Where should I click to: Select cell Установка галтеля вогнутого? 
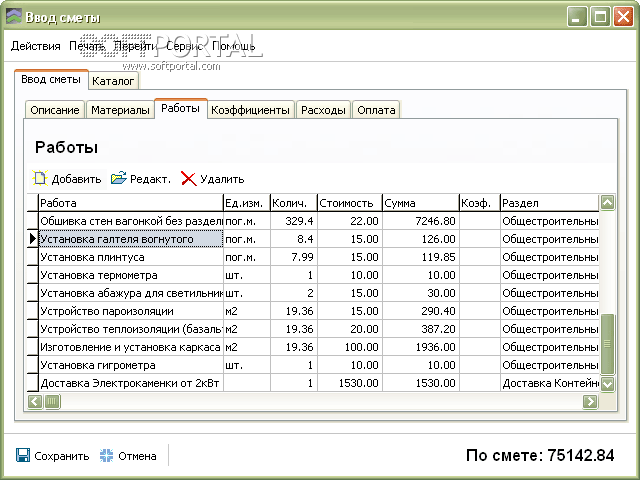point(131,239)
